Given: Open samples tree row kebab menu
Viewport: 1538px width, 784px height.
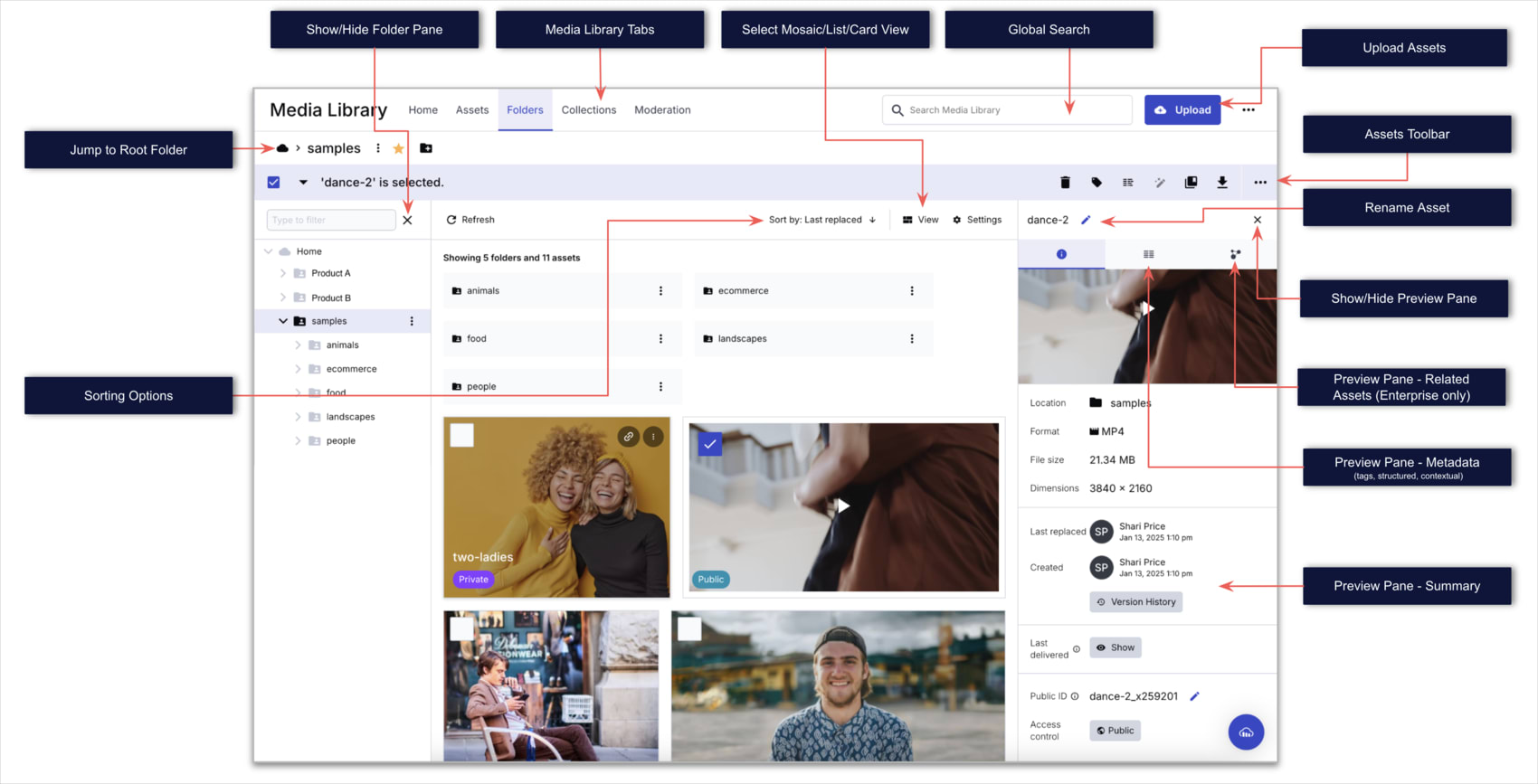Looking at the screenshot, I should click(x=412, y=321).
